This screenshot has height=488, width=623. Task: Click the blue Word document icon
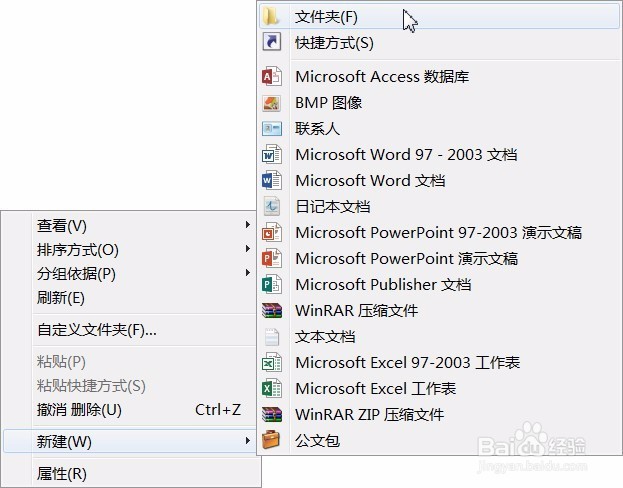272,180
